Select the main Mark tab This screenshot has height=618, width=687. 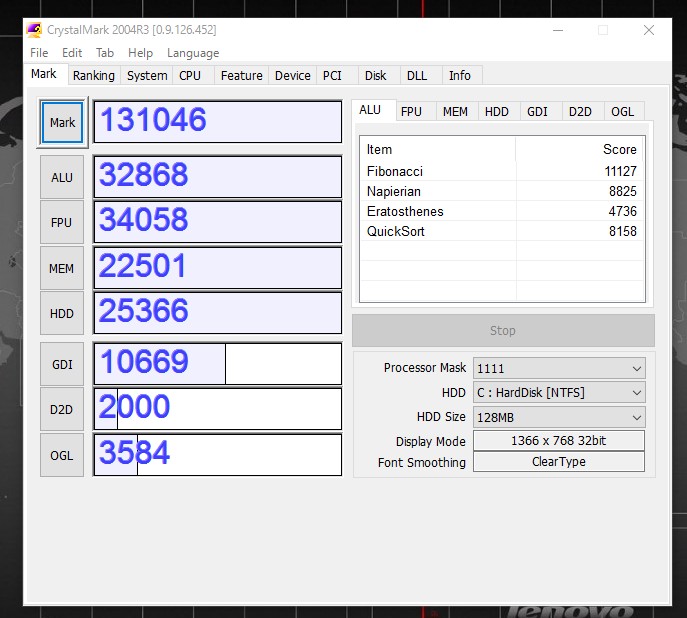coord(44,74)
